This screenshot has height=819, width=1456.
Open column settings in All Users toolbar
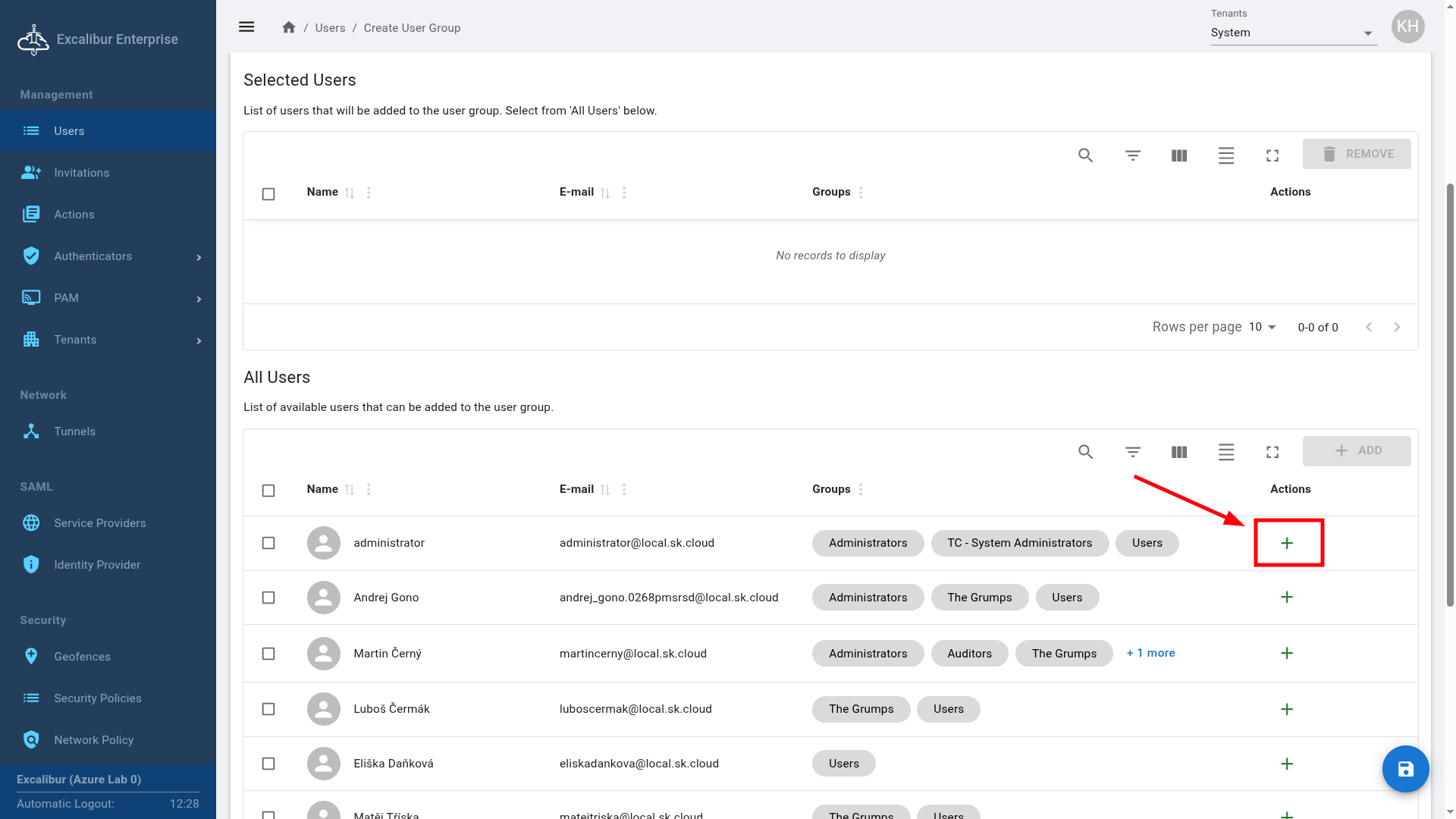pyautogui.click(x=1178, y=452)
